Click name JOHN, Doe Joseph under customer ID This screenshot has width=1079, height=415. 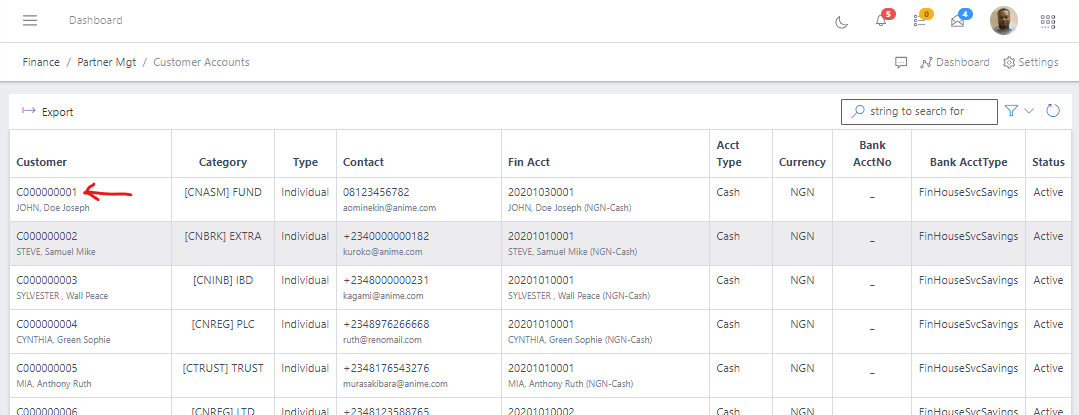pos(53,208)
